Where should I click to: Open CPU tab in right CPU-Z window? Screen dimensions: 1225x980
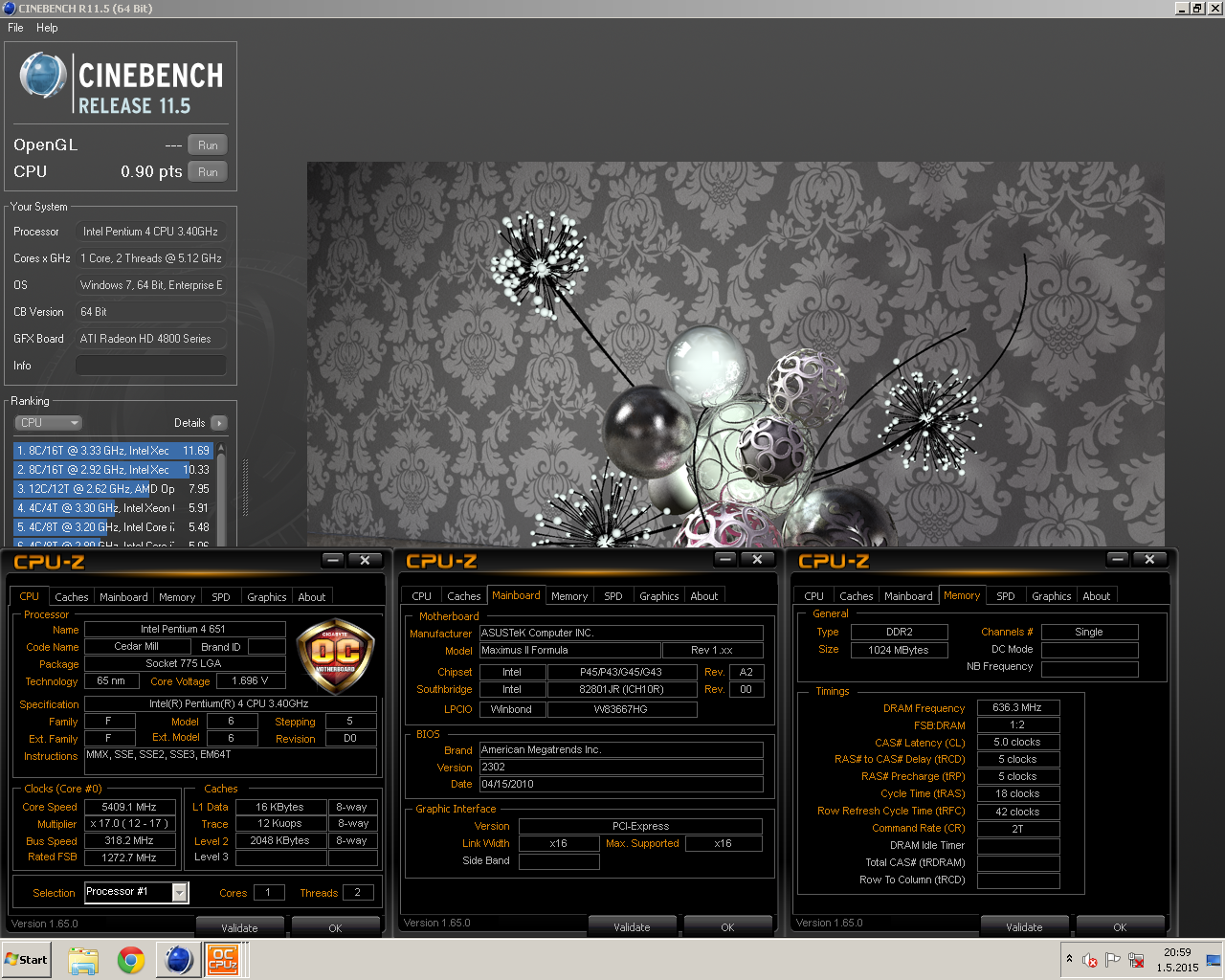[814, 596]
